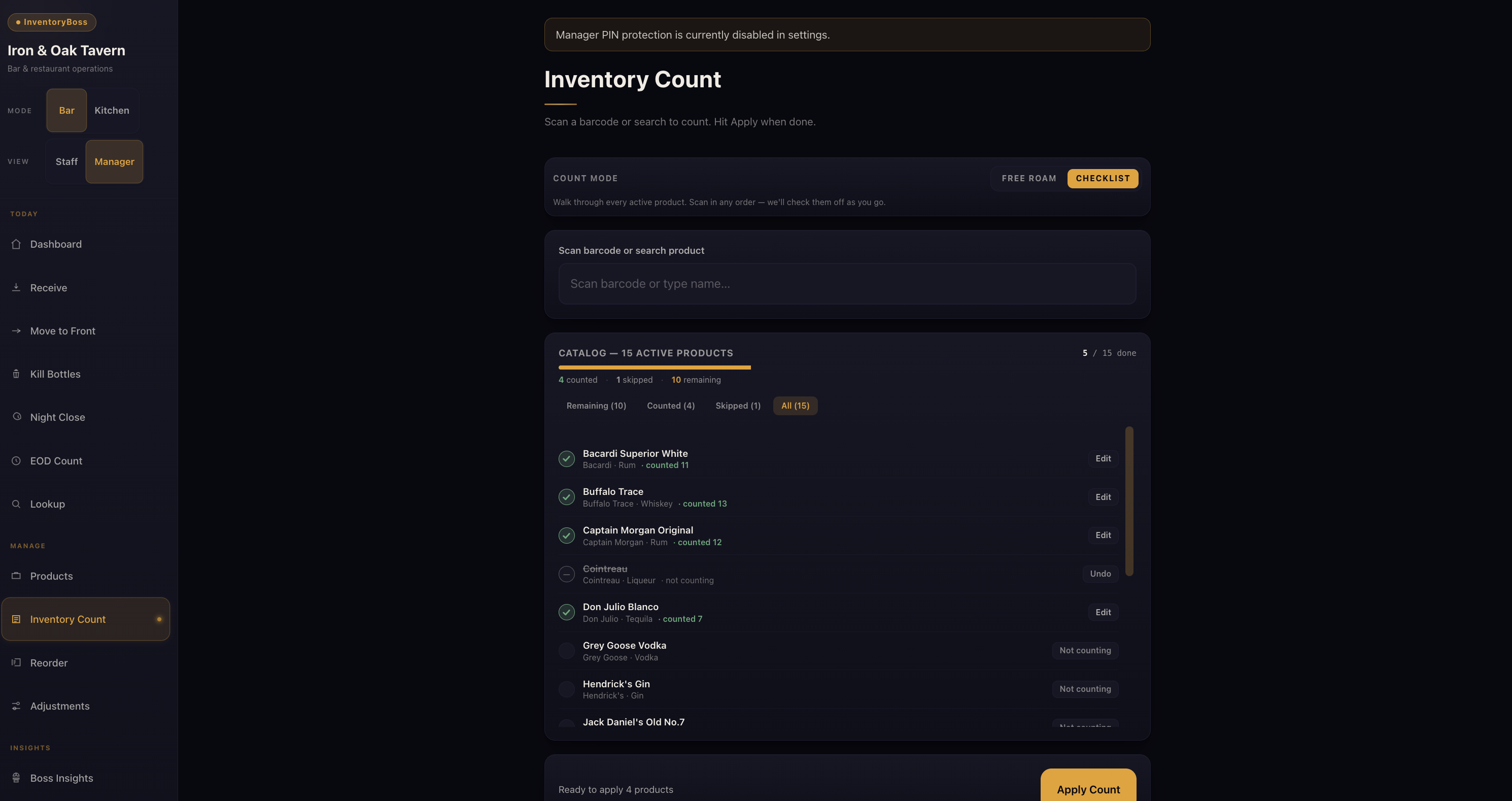Click the Inventory Count list icon
This screenshot has height=801, width=1512.
tap(16, 620)
